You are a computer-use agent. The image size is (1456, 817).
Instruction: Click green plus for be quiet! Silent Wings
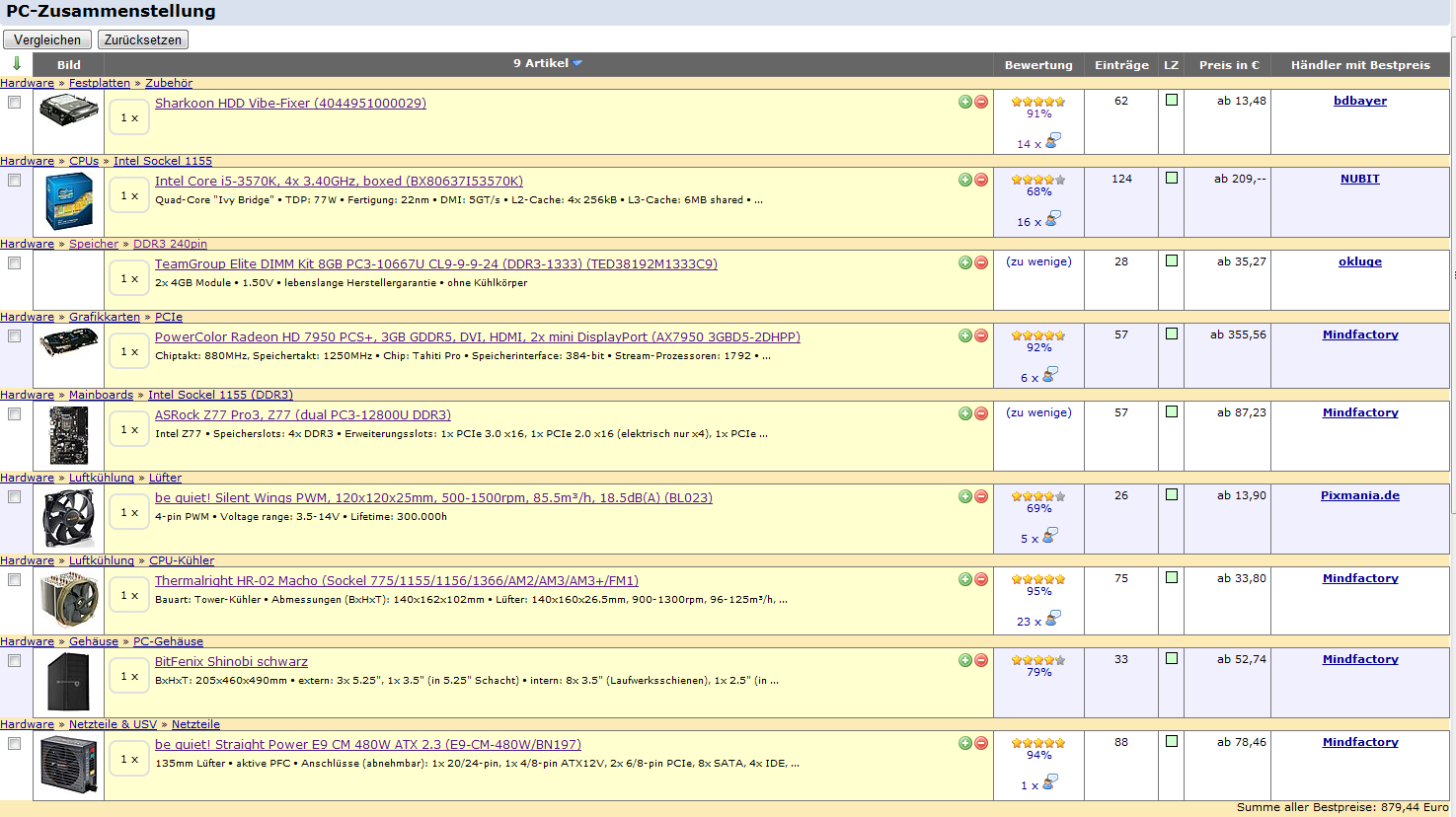click(965, 496)
